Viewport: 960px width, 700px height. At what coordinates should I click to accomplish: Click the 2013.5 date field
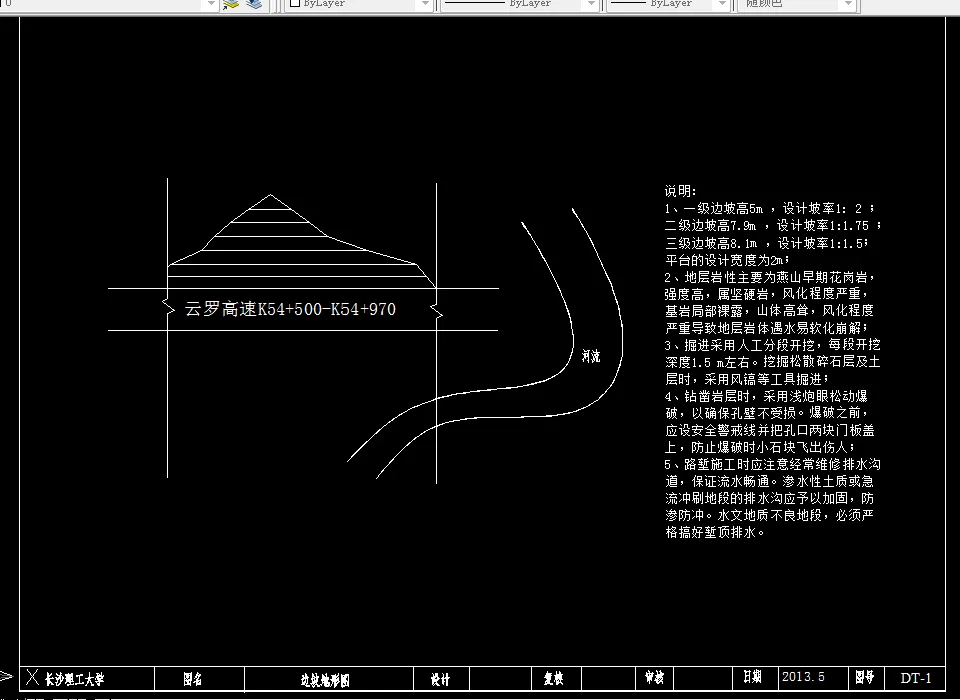pos(805,678)
